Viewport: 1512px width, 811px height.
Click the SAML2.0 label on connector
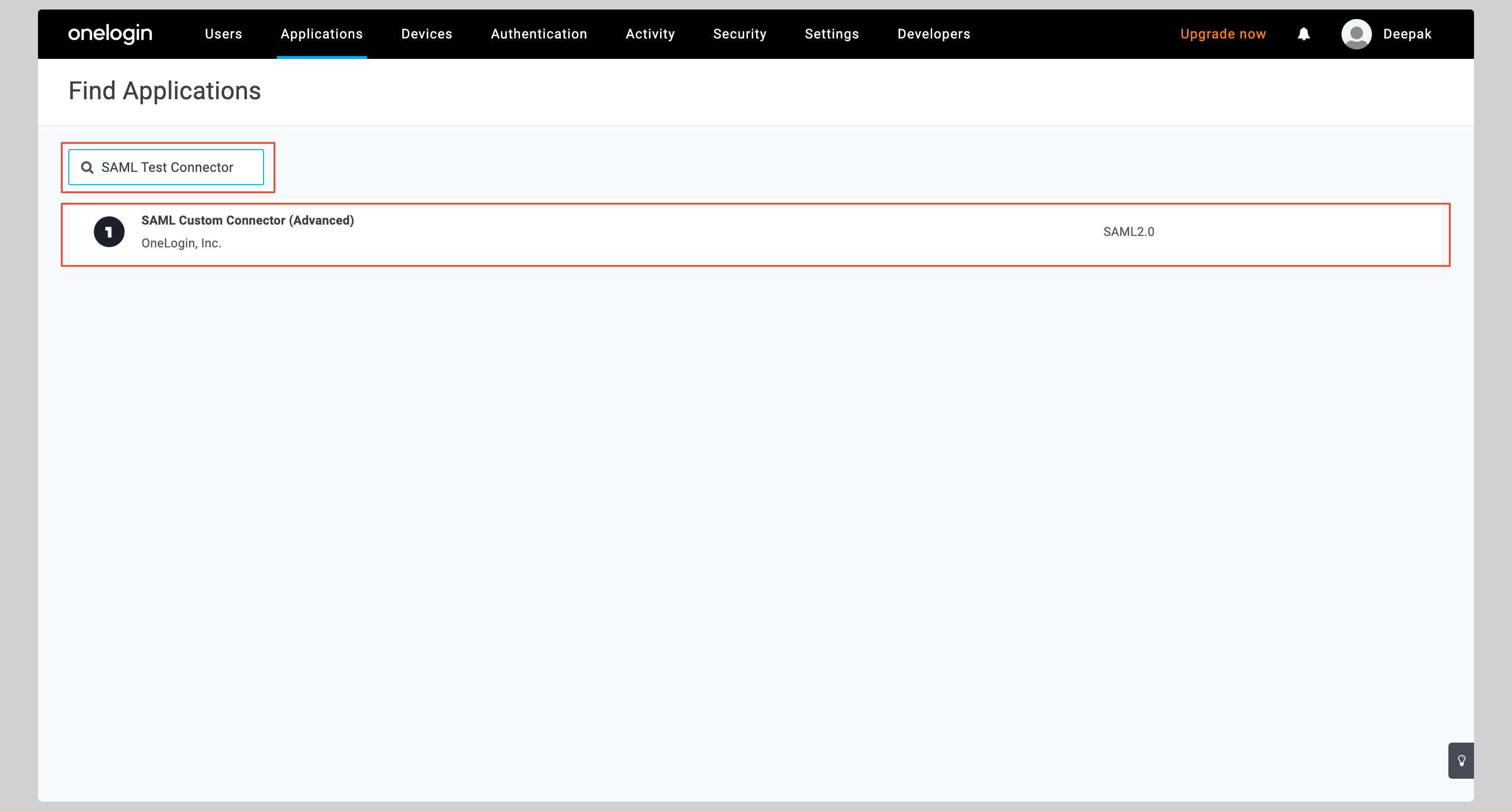[x=1127, y=231]
